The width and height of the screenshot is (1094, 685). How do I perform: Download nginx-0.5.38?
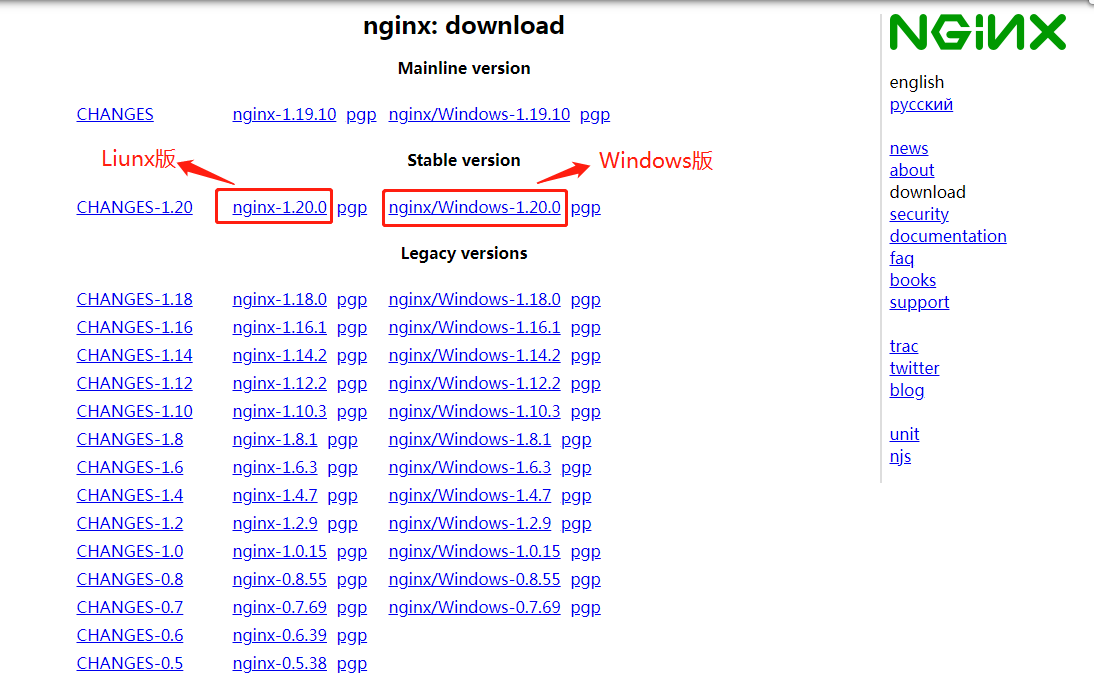pyautogui.click(x=279, y=663)
